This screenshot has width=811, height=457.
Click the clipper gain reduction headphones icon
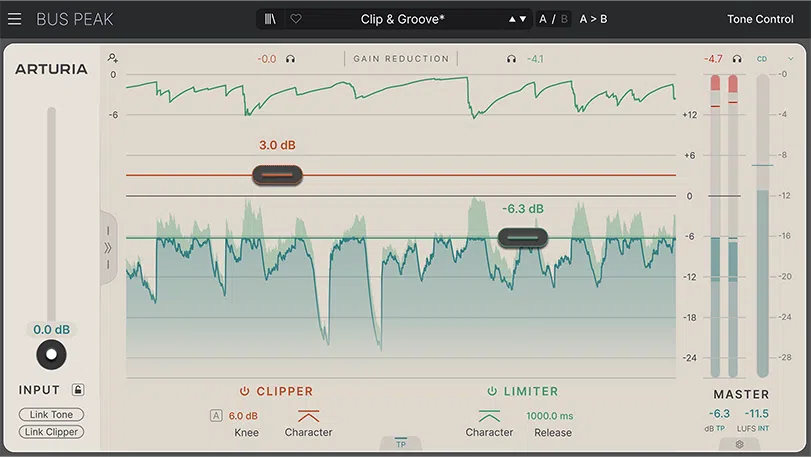290,59
